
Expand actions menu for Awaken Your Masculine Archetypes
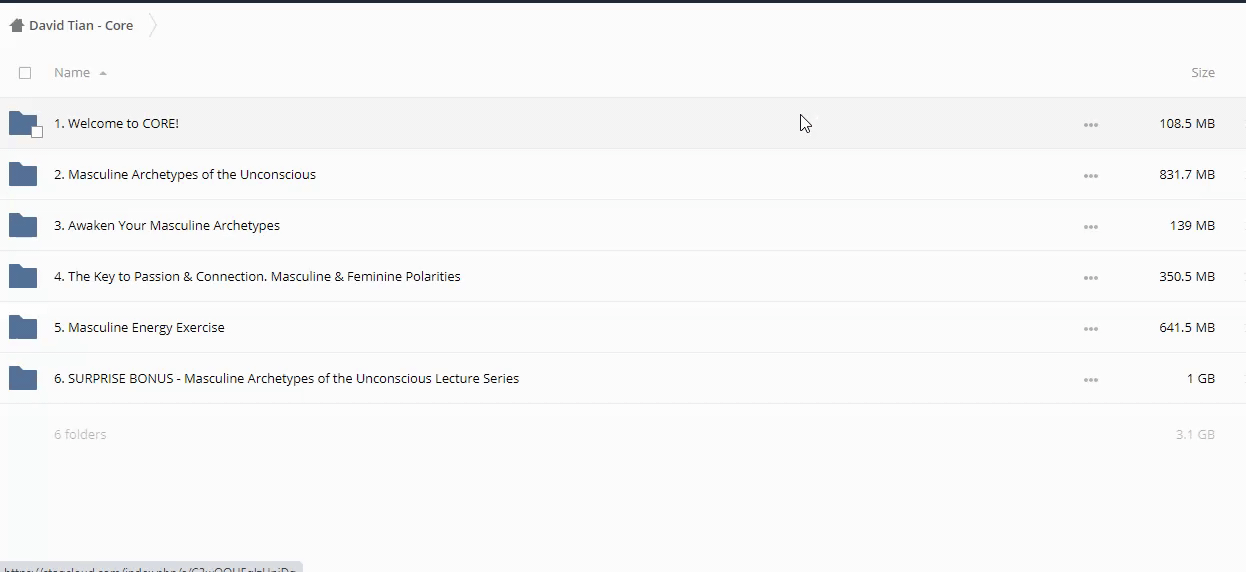click(1090, 227)
